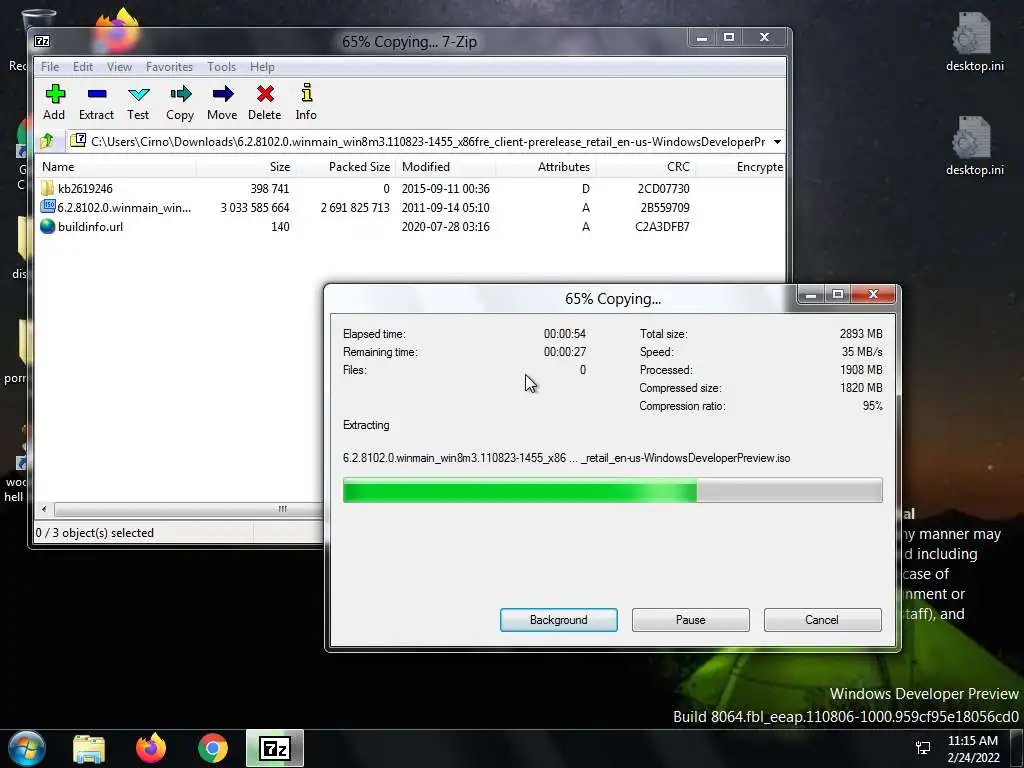This screenshot has height=768, width=1024.
Task: Click the taskbar clock 11:15 AM
Action: tap(972, 741)
